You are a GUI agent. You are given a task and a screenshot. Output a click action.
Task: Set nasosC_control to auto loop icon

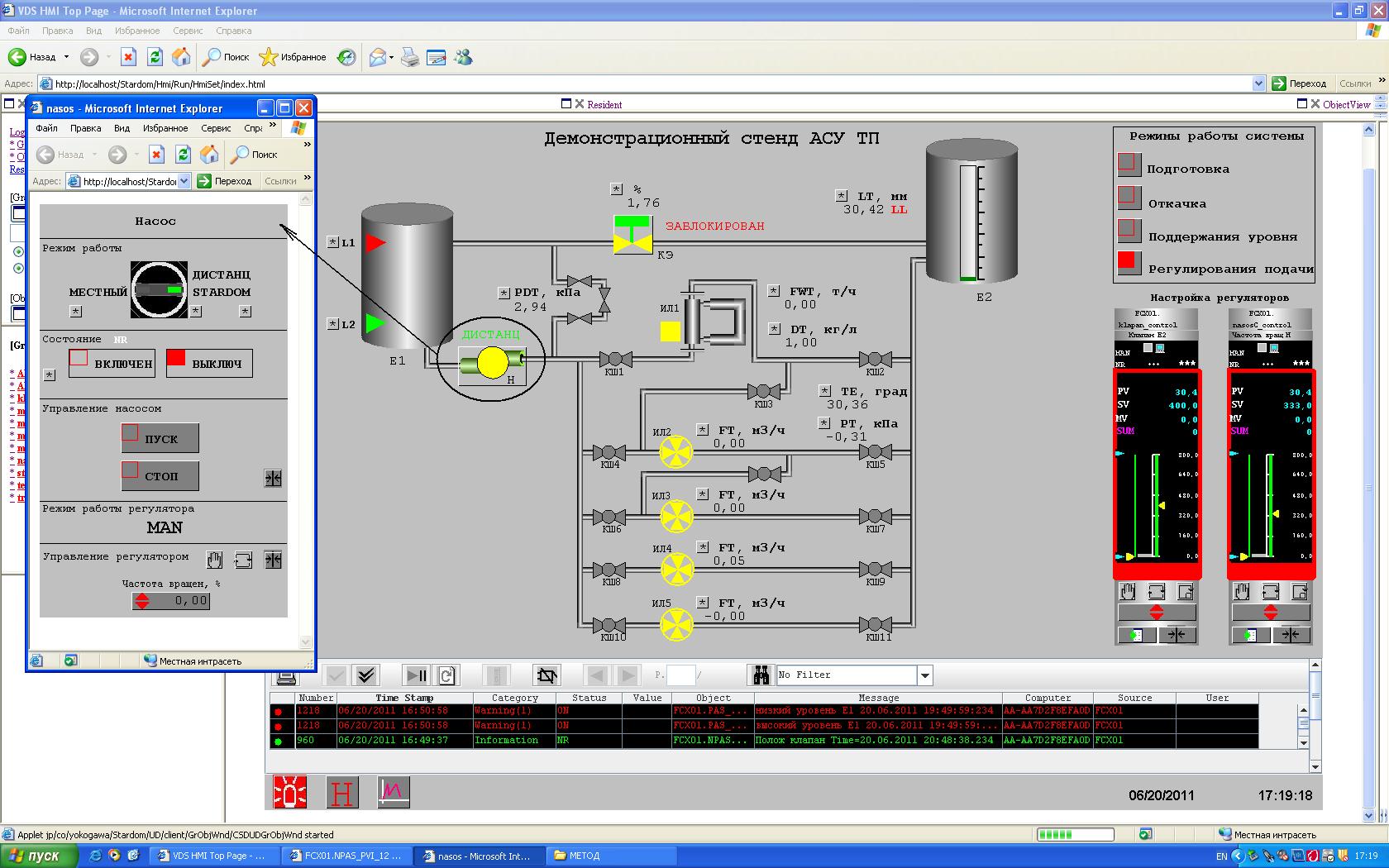click(1271, 591)
